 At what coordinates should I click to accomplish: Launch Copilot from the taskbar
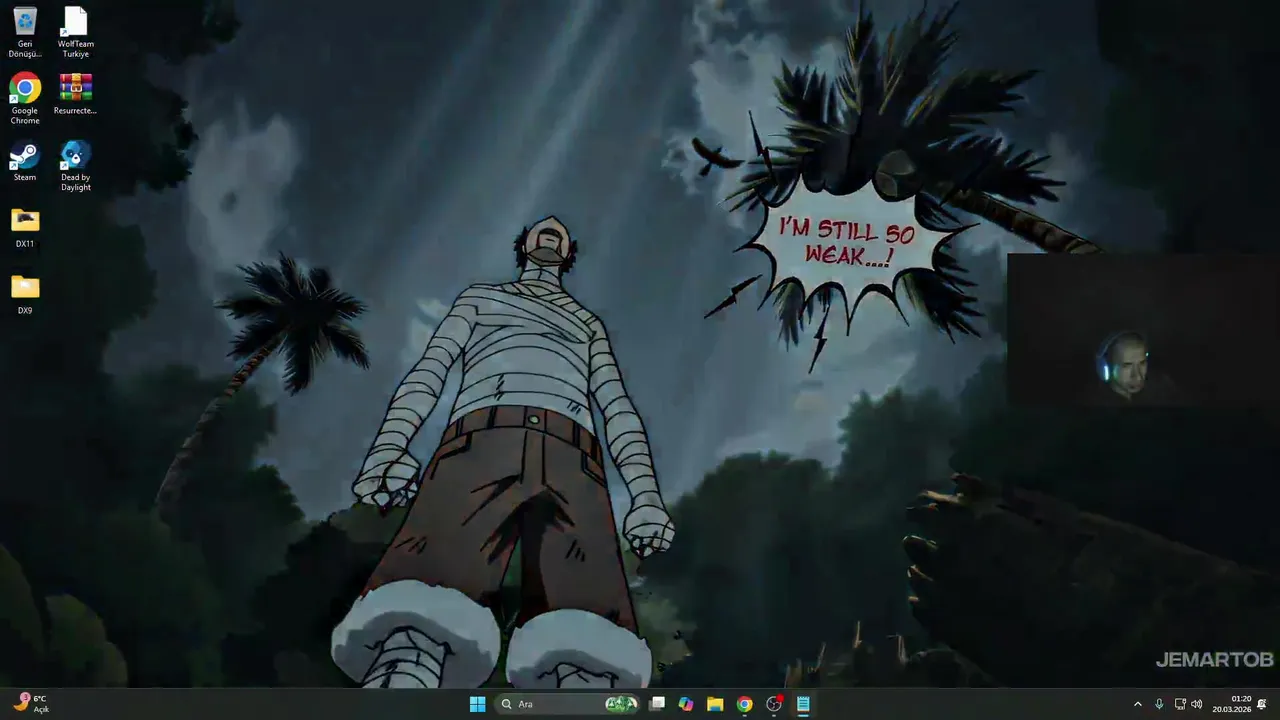[x=686, y=704]
